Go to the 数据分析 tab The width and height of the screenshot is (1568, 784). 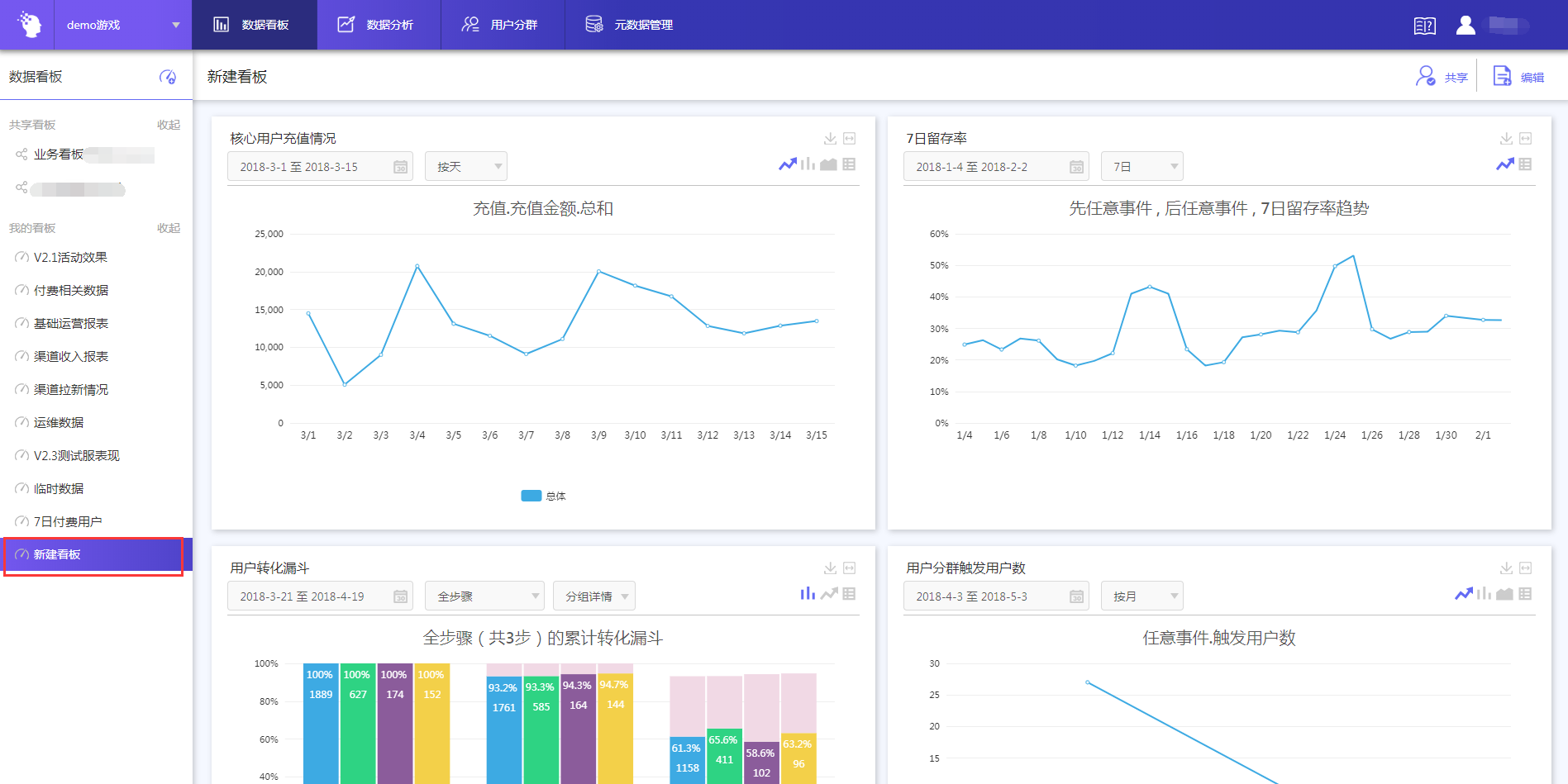pyautogui.click(x=377, y=25)
